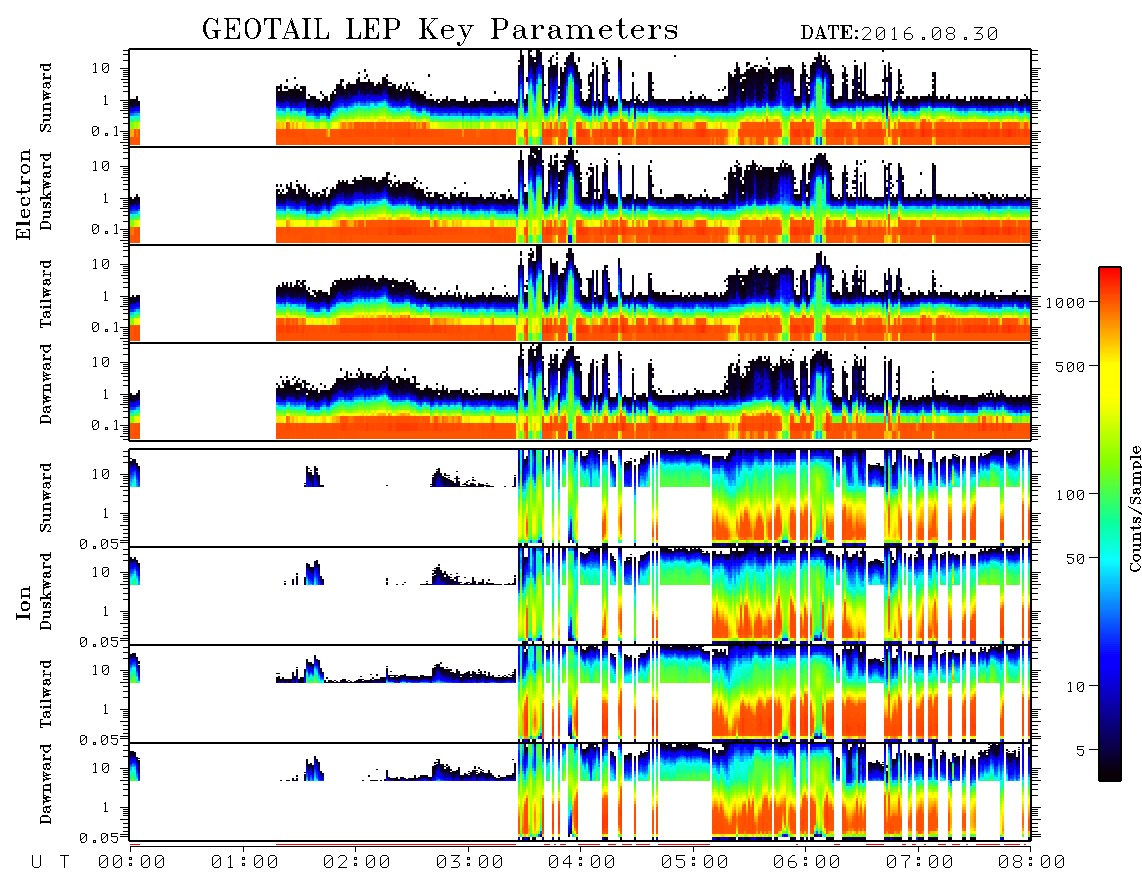Click the Electron Tailward axis label

point(45,293)
